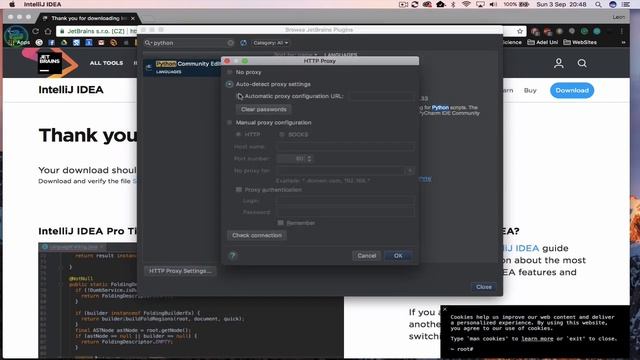Open the IntelliJ IDEA menu bar item
Image resolution: width=640 pixels, height=360 pixels.
pos(42,4)
